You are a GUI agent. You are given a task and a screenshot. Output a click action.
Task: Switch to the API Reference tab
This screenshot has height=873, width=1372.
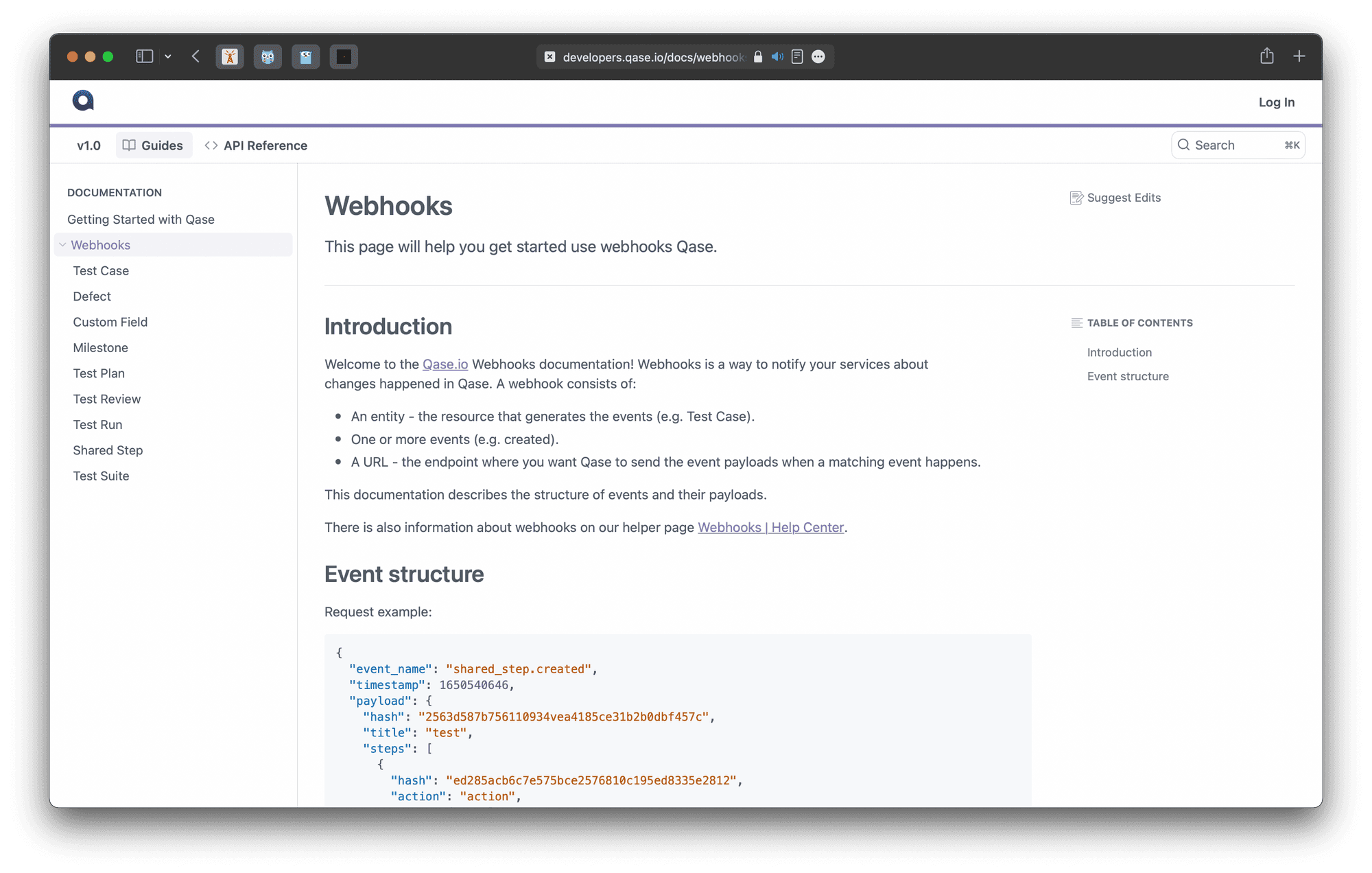pyautogui.click(x=256, y=145)
